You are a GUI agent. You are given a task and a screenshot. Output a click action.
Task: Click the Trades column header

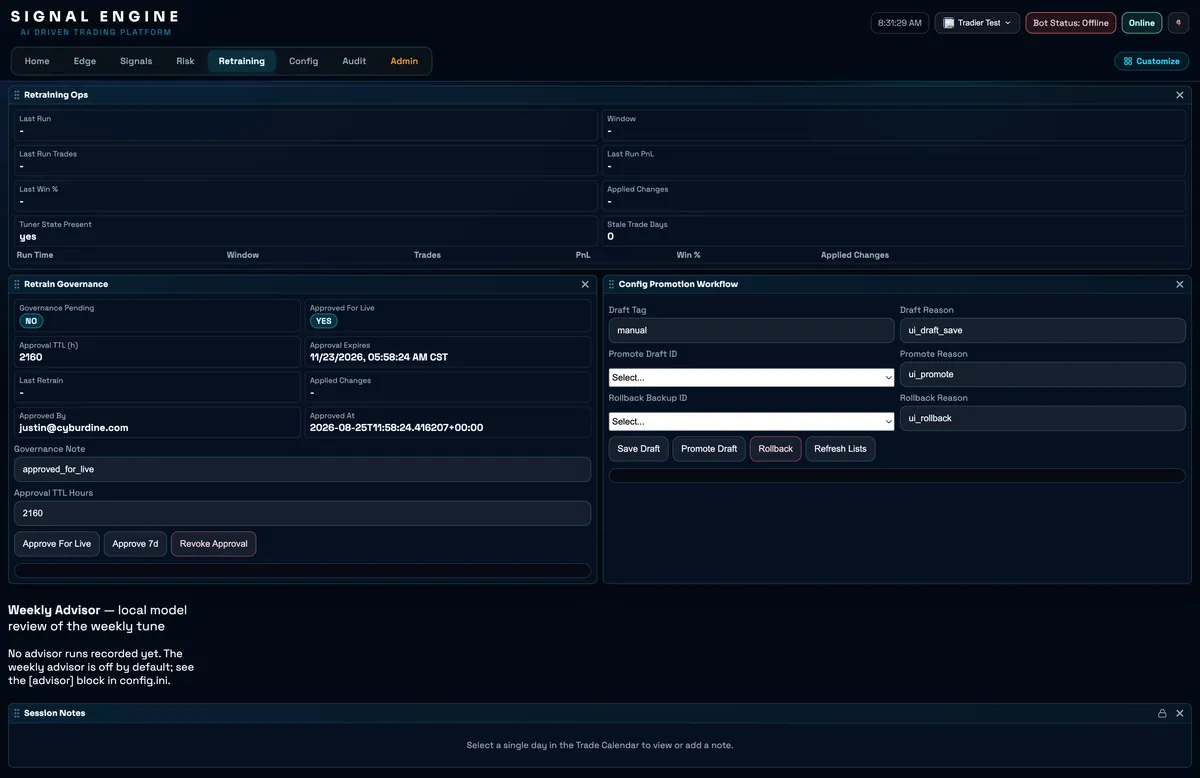click(427, 255)
